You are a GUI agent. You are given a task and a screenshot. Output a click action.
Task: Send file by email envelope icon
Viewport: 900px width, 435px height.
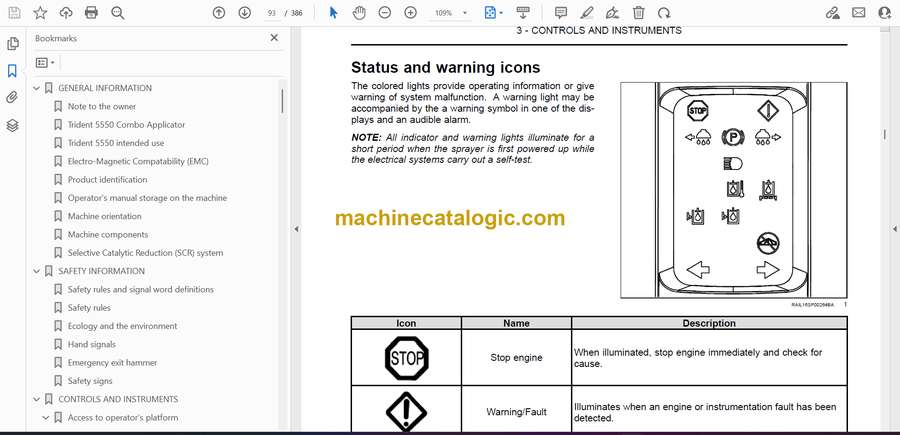coord(859,13)
